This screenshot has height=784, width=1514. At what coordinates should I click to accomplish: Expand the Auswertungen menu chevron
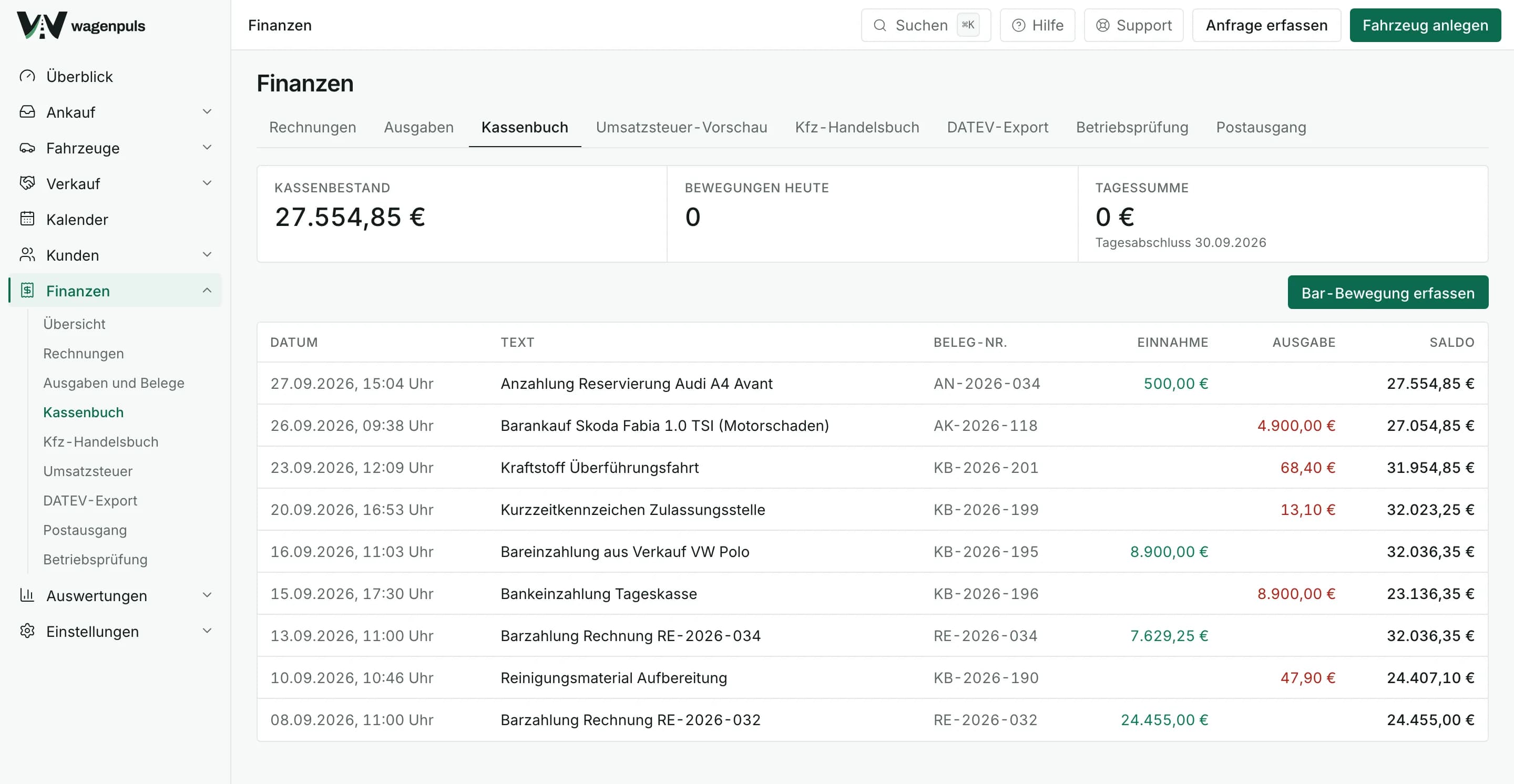tap(207, 595)
